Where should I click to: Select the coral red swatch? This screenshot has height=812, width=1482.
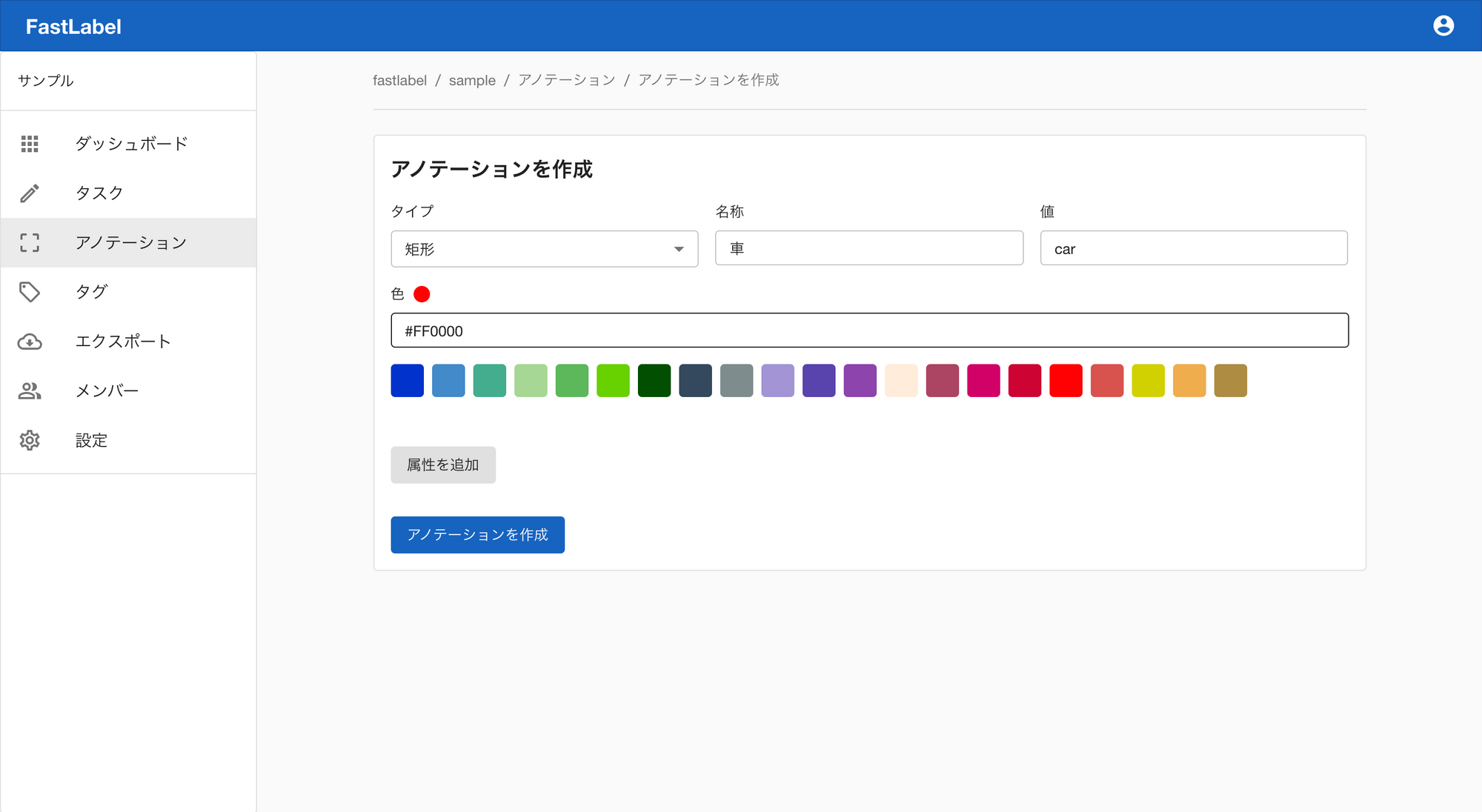[x=1107, y=381]
